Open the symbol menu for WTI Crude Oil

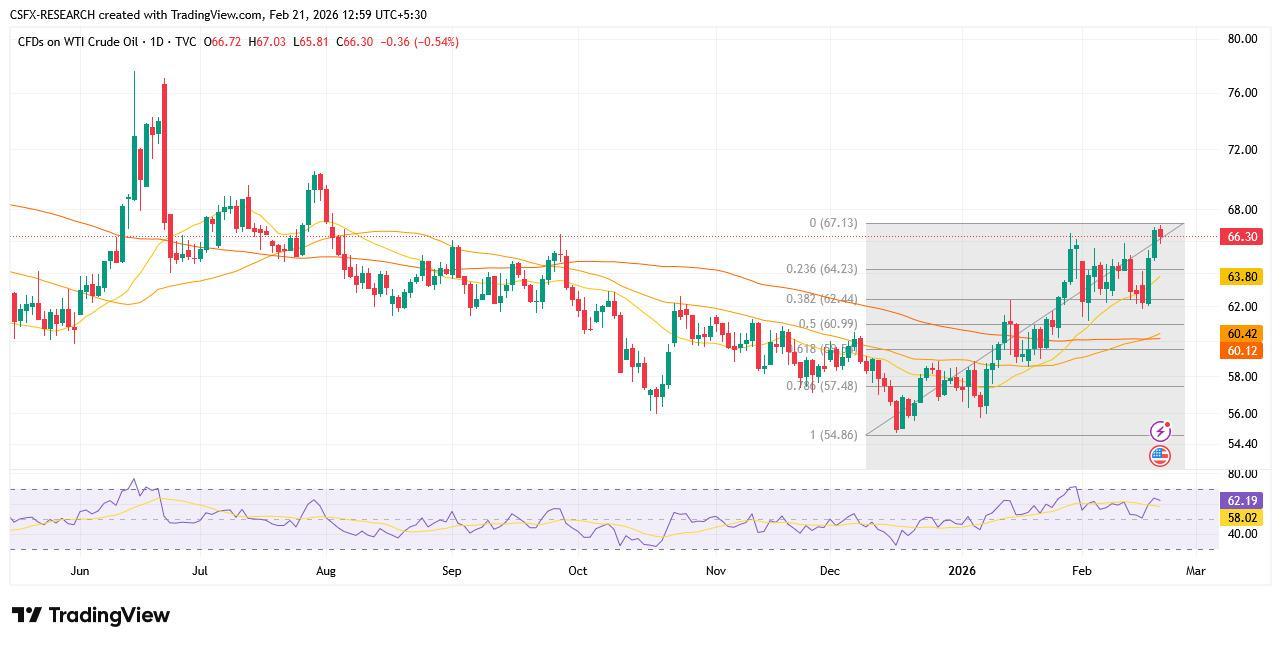tap(77, 41)
